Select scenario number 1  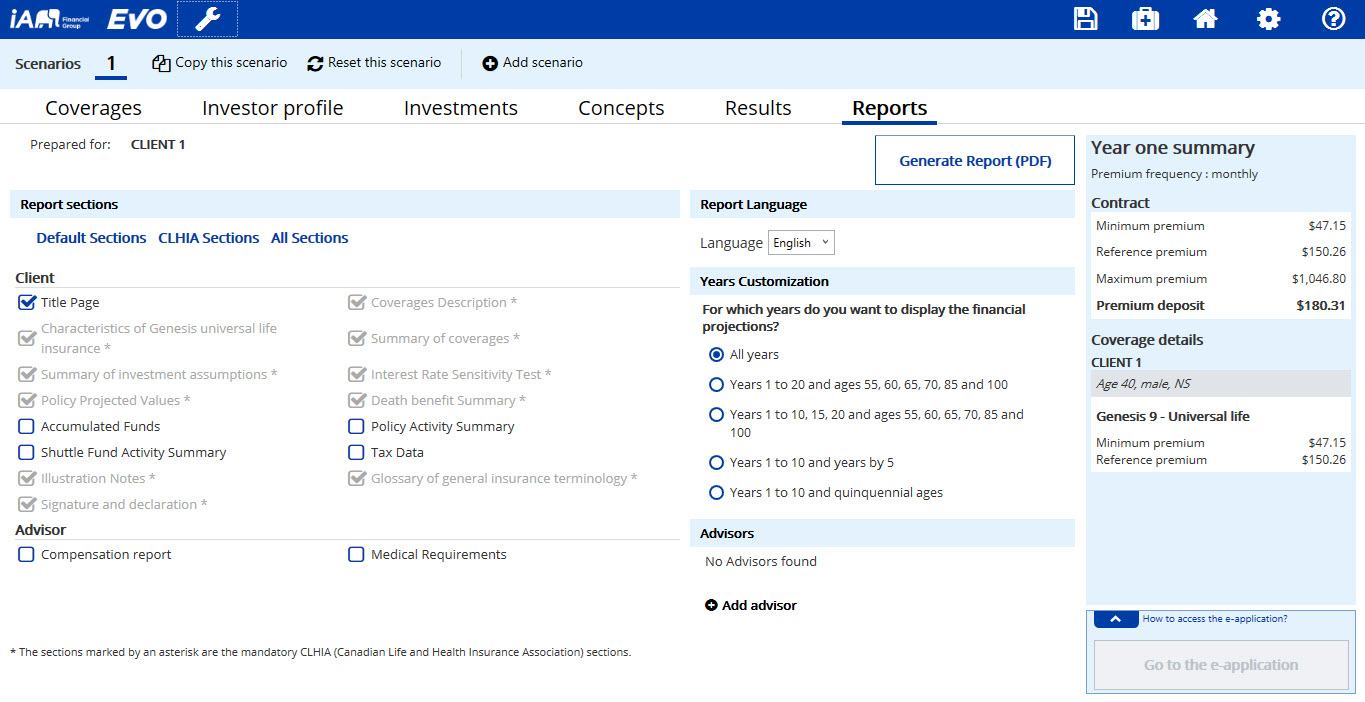click(x=111, y=63)
